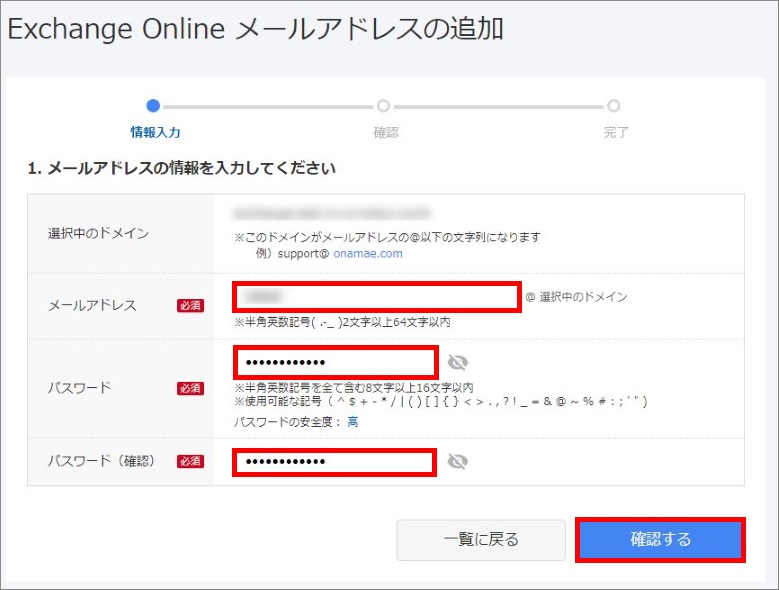This screenshot has width=779, height=590.
Task: Click the '※このドメインがメールアドレスの@以下の文字列になります' note
Action: tap(388, 237)
